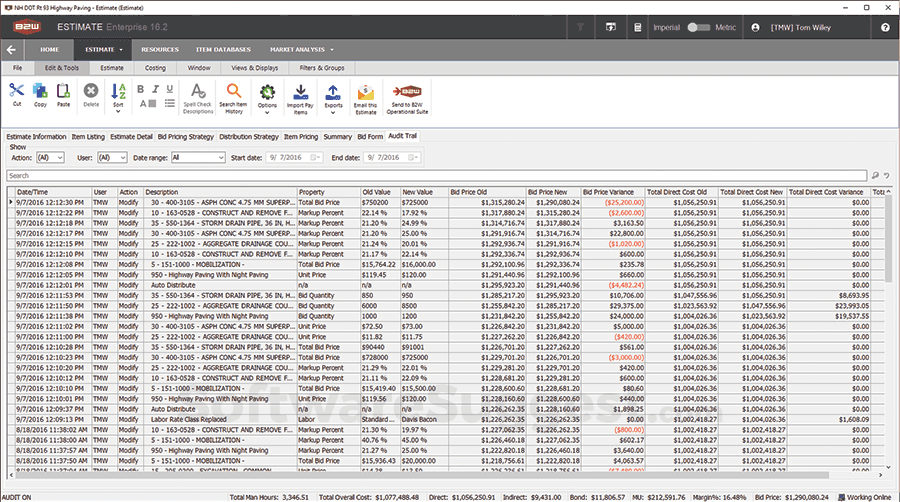
Task: Toggle Imperial/Metric units switch
Action: coord(700,27)
